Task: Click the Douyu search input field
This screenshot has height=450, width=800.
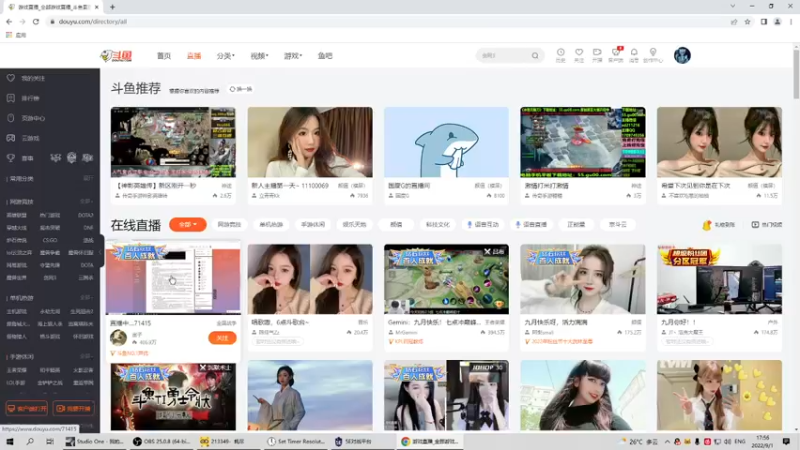Action: [504, 56]
